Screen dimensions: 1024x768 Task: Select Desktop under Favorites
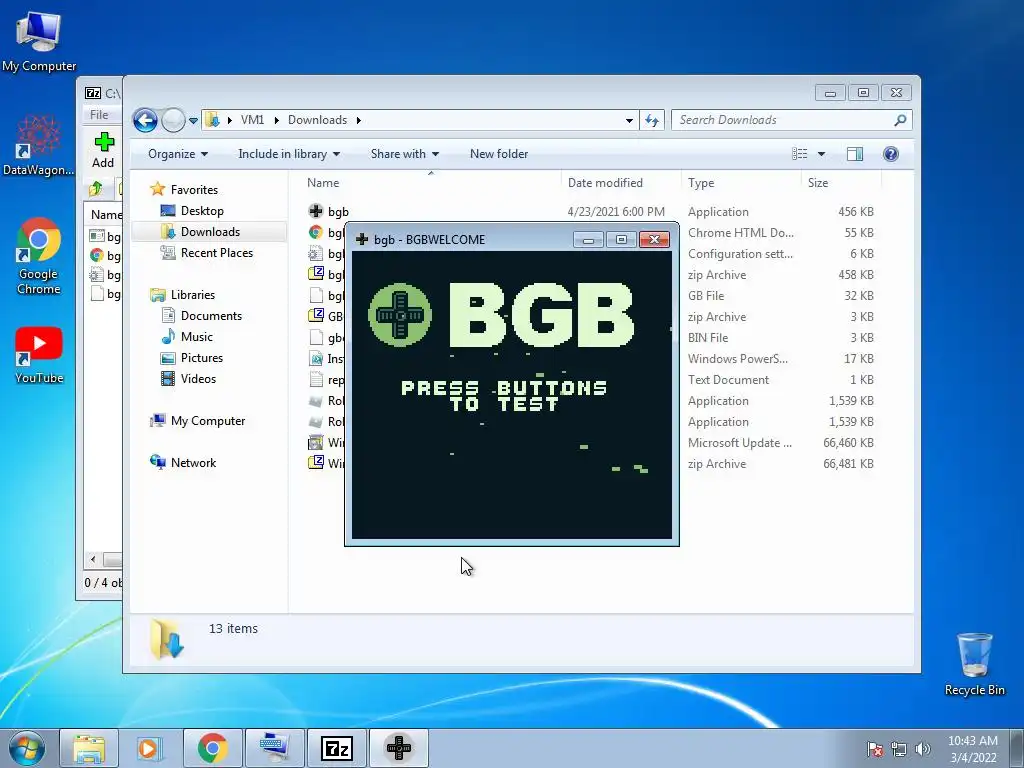point(202,211)
